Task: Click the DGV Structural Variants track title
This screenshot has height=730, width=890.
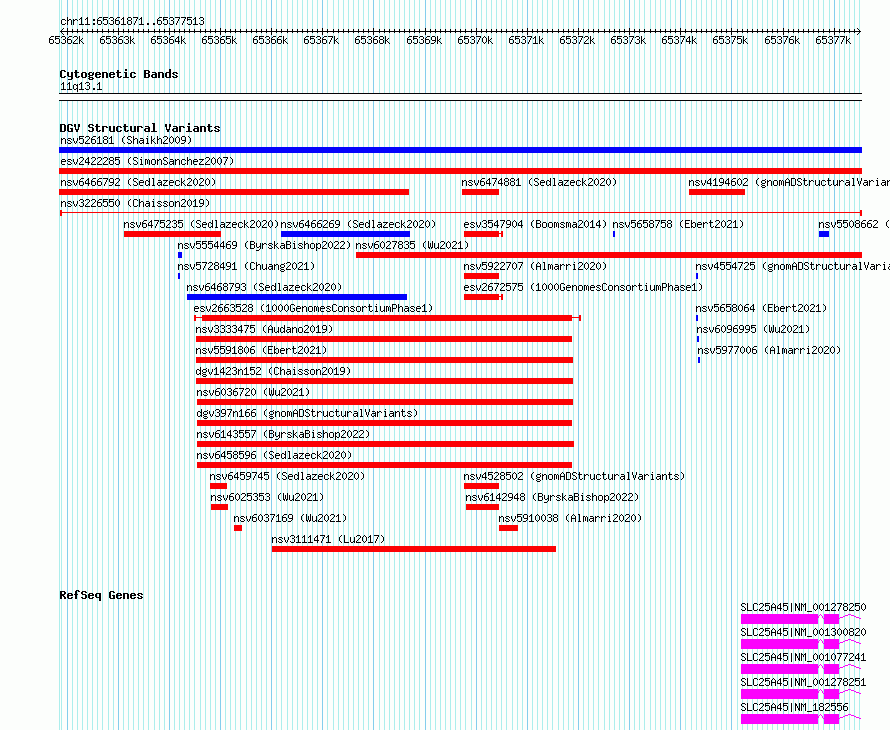Action: [x=140, y=128]
